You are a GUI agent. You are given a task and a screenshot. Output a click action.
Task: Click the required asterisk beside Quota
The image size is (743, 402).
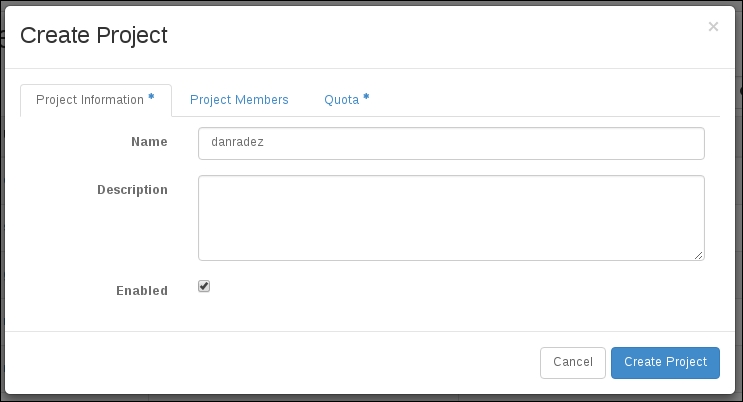[x=366, y=97]
